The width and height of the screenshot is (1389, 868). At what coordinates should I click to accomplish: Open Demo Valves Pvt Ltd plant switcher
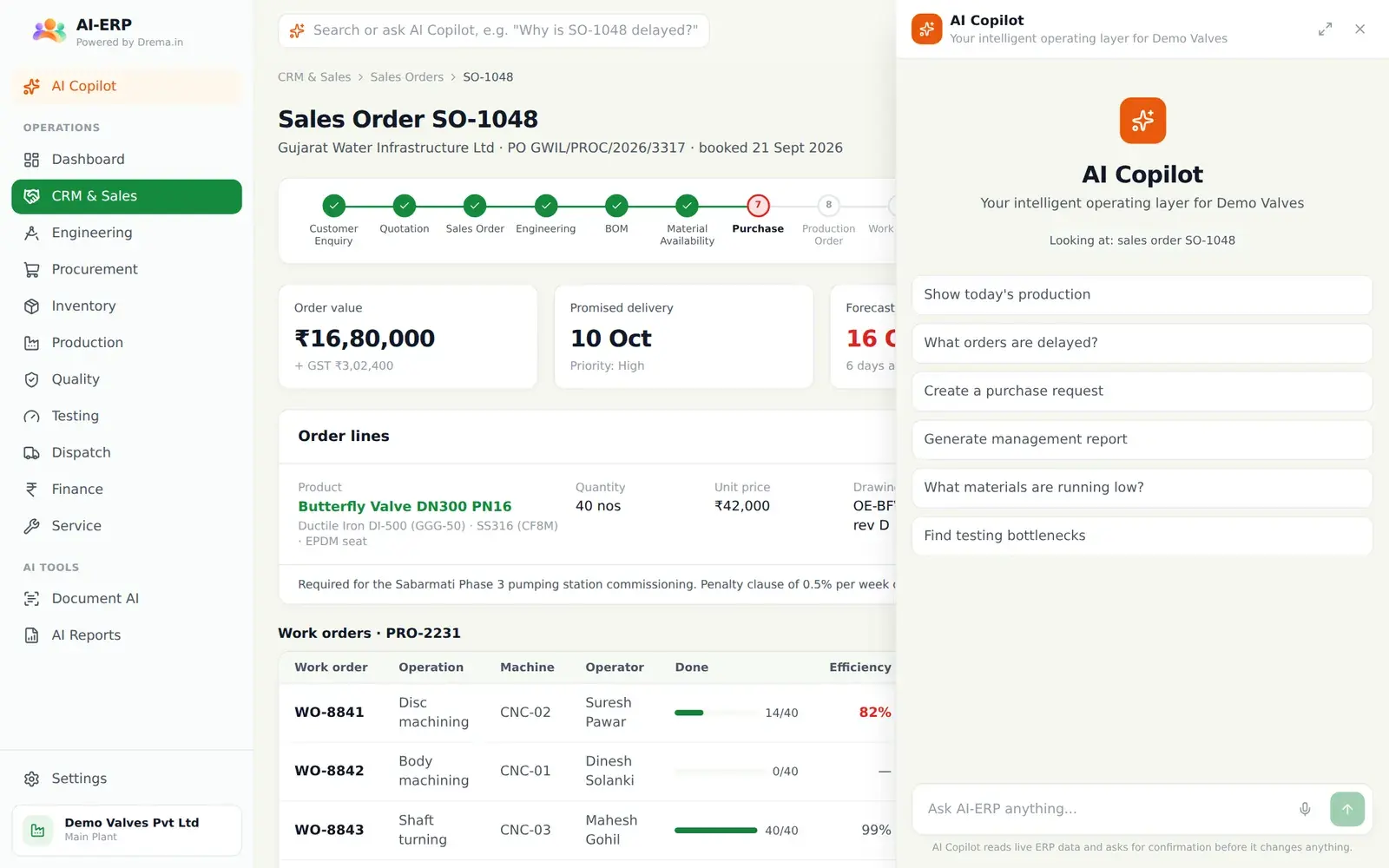pos(127,831)
